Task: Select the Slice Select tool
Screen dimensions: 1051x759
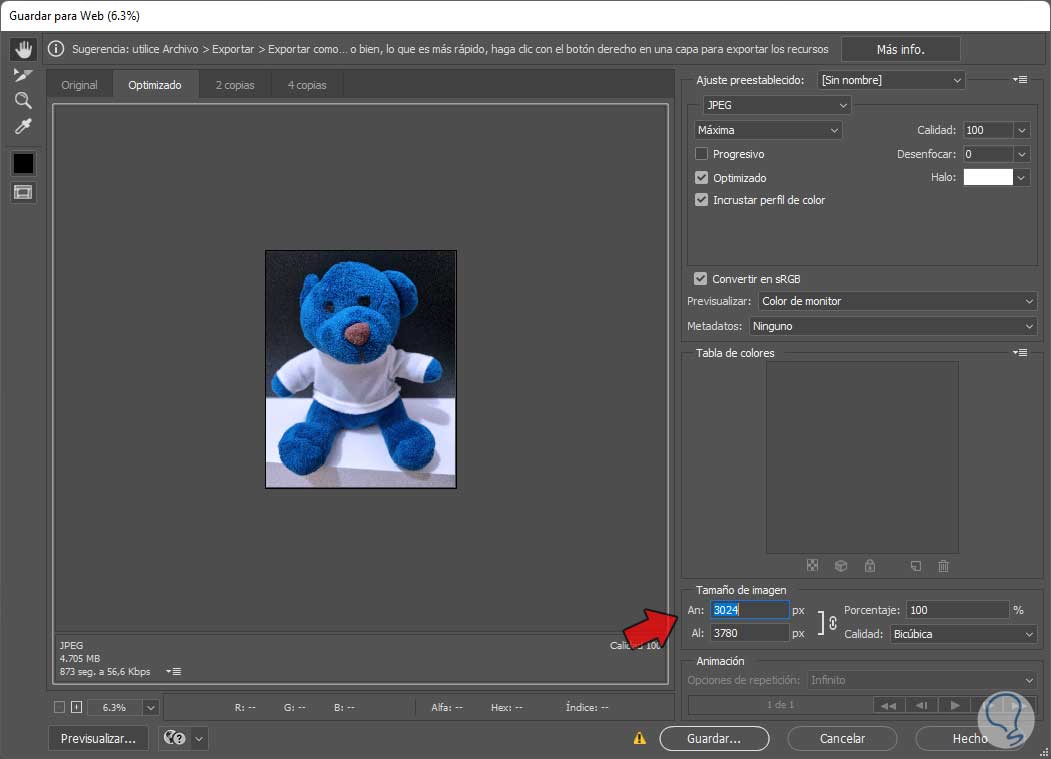Action: [x=23, y=75]
